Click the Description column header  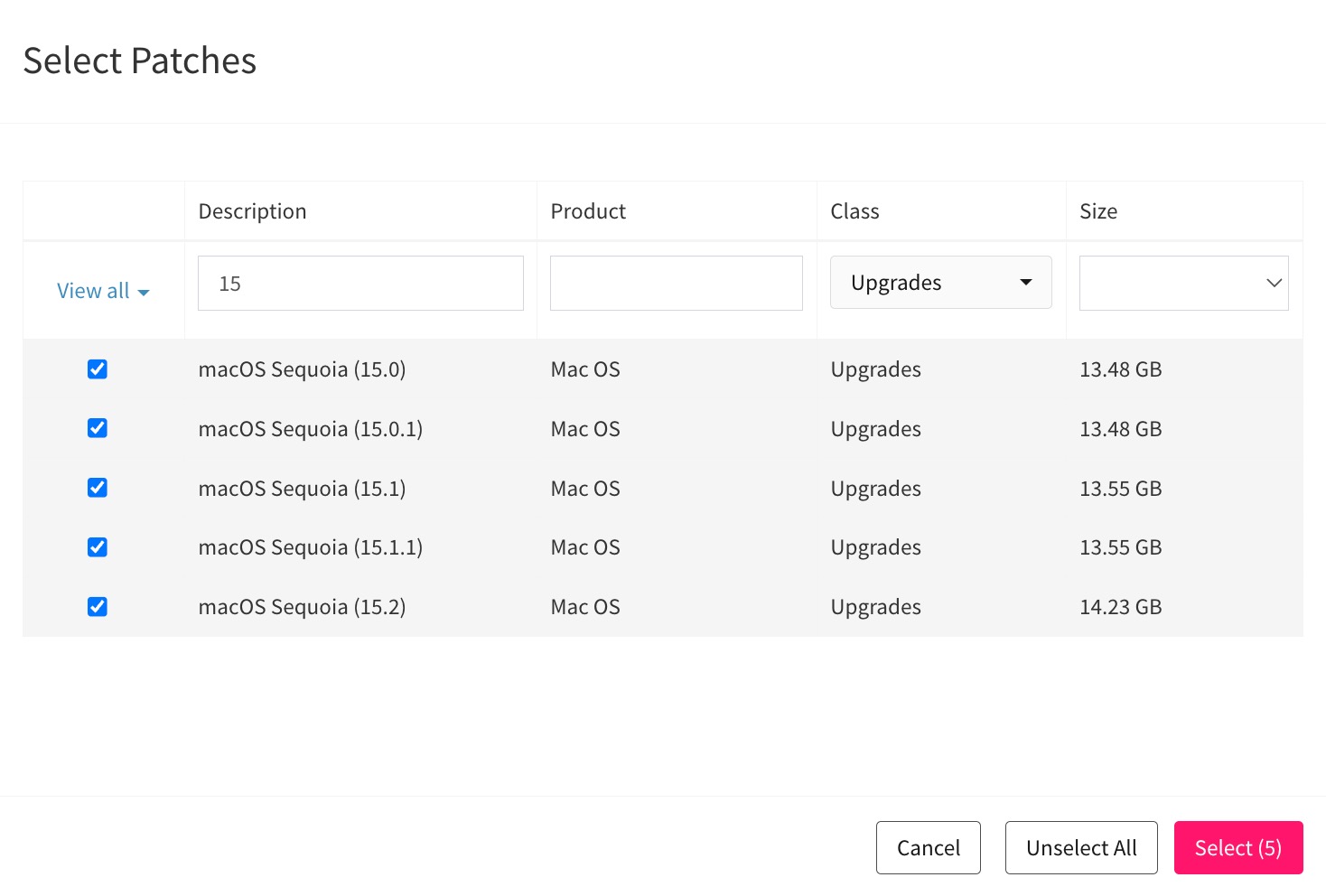pos(252,211)
